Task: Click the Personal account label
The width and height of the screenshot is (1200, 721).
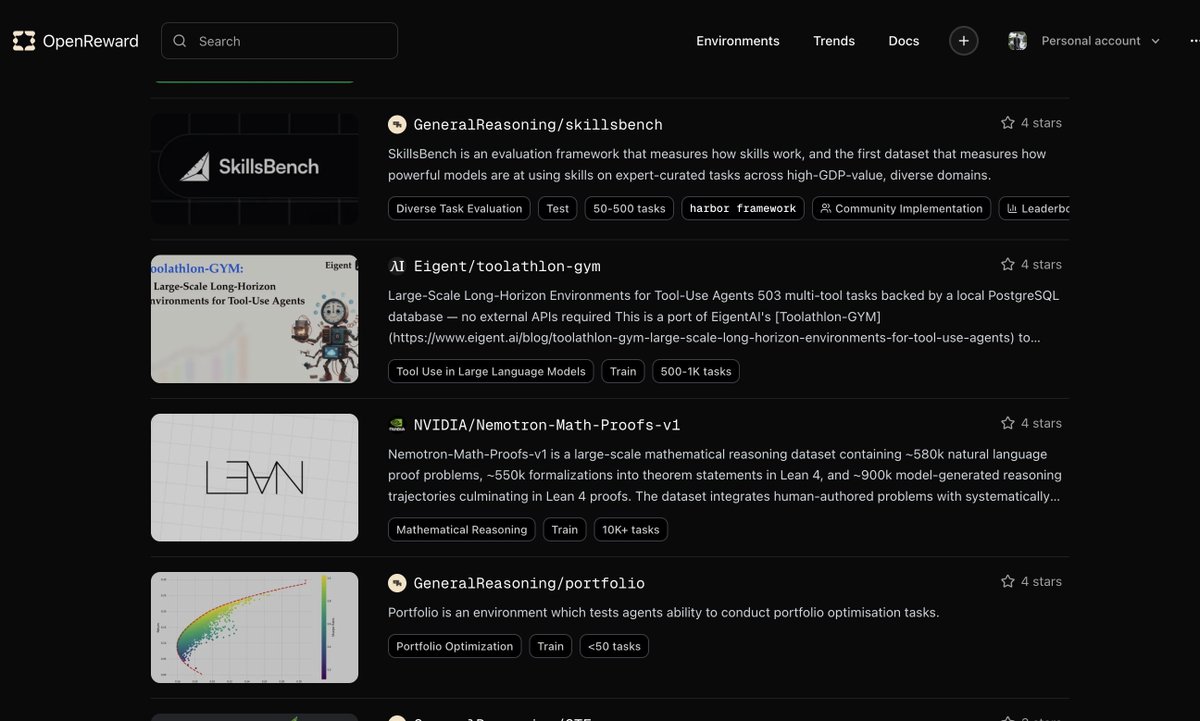Action: [x=1091, y=41]
